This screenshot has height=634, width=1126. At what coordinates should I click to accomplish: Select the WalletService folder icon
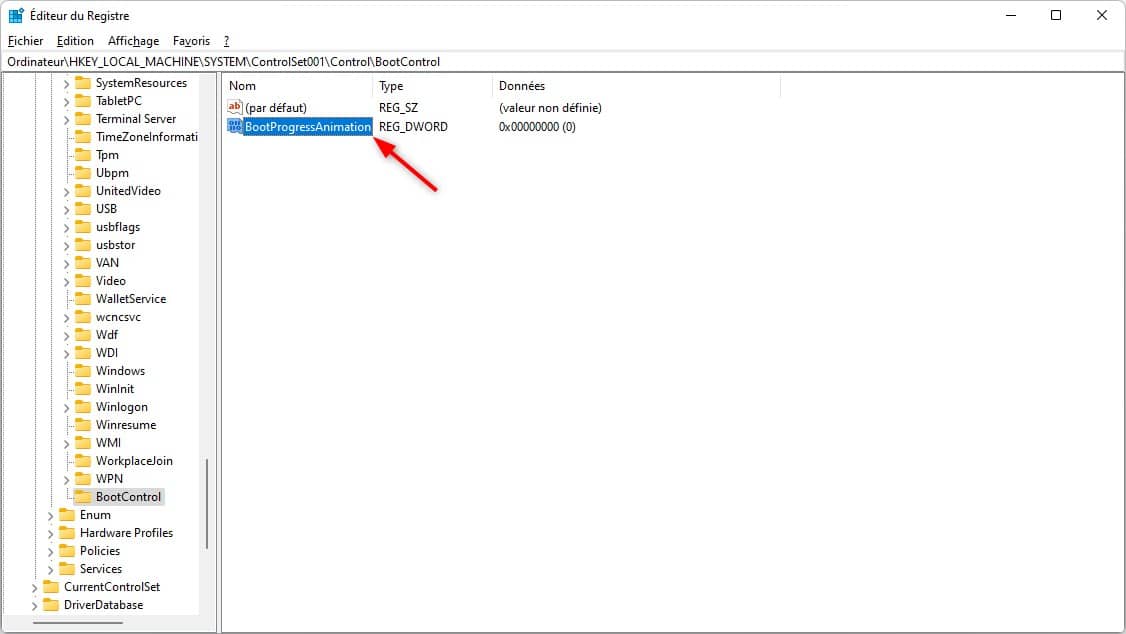(83, 298)
